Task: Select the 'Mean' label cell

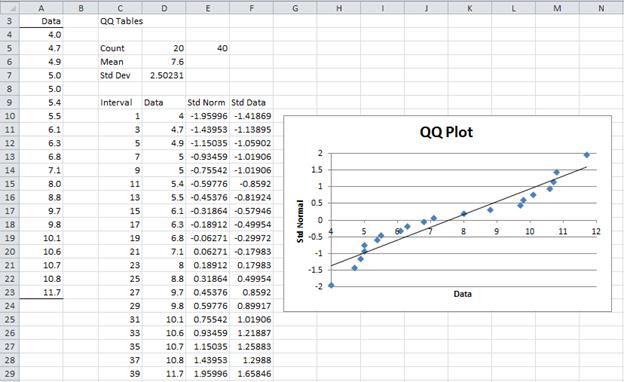Action: click(120, 62)
